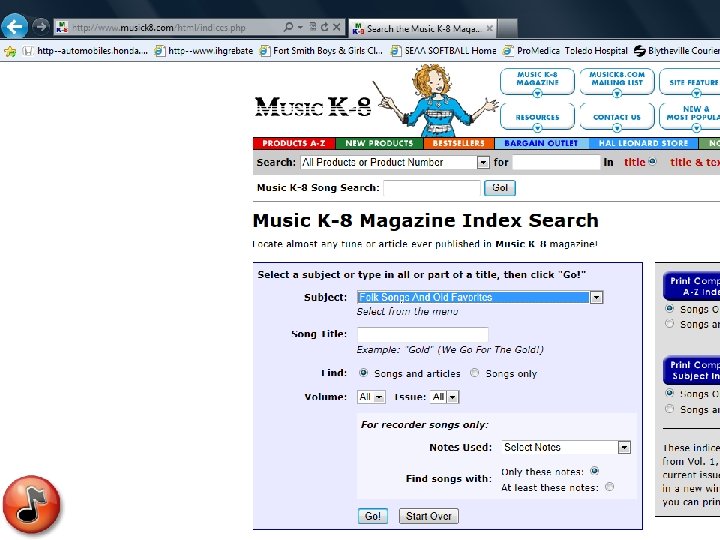Close the Search the Music K-8 tab
The image size is (720, 540).
pos(489,28)
